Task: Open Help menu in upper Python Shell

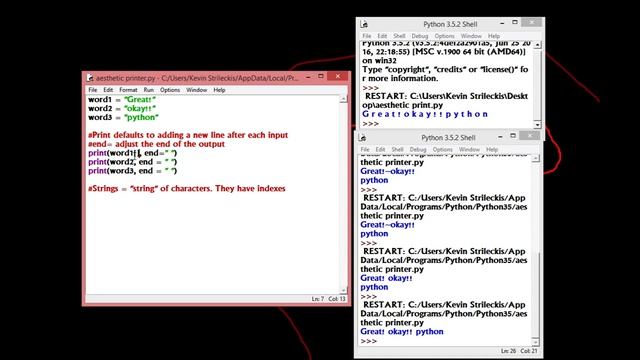Action: point(494,36)
